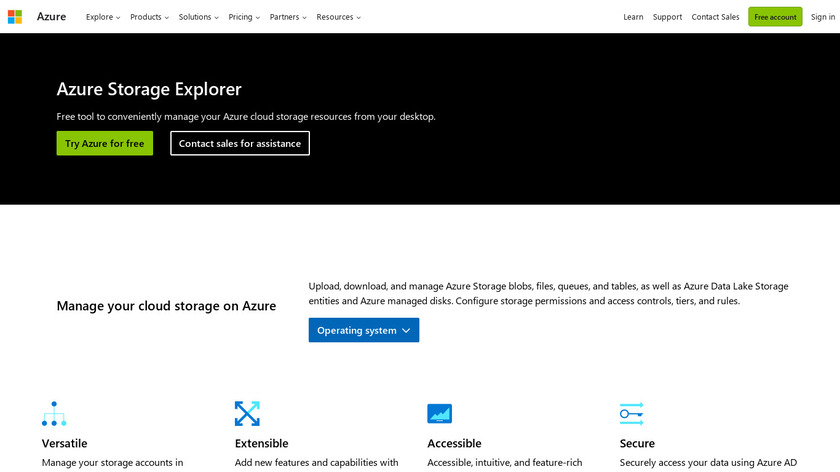Expand the Pricing menu

point(244,17)
